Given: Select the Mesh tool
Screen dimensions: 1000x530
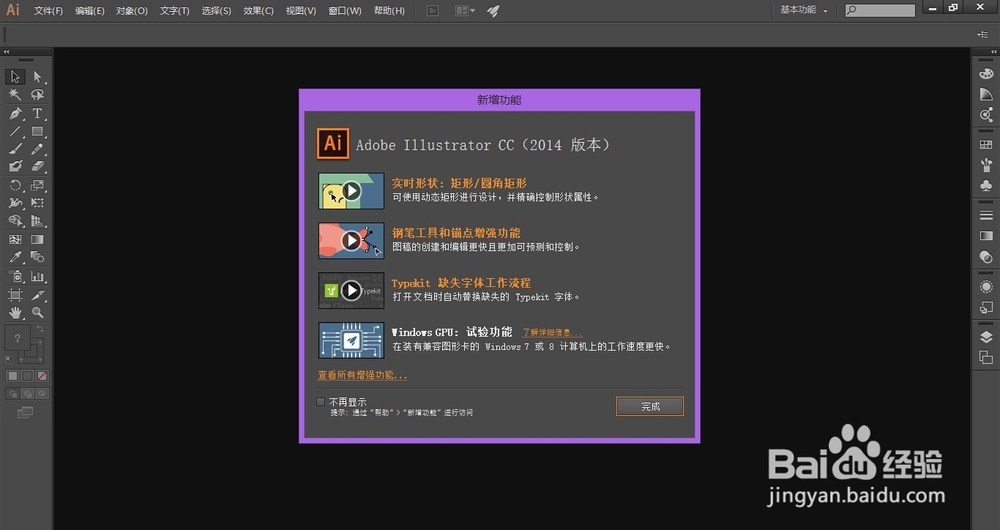Looking at the screenshot, I should [15, 240].
